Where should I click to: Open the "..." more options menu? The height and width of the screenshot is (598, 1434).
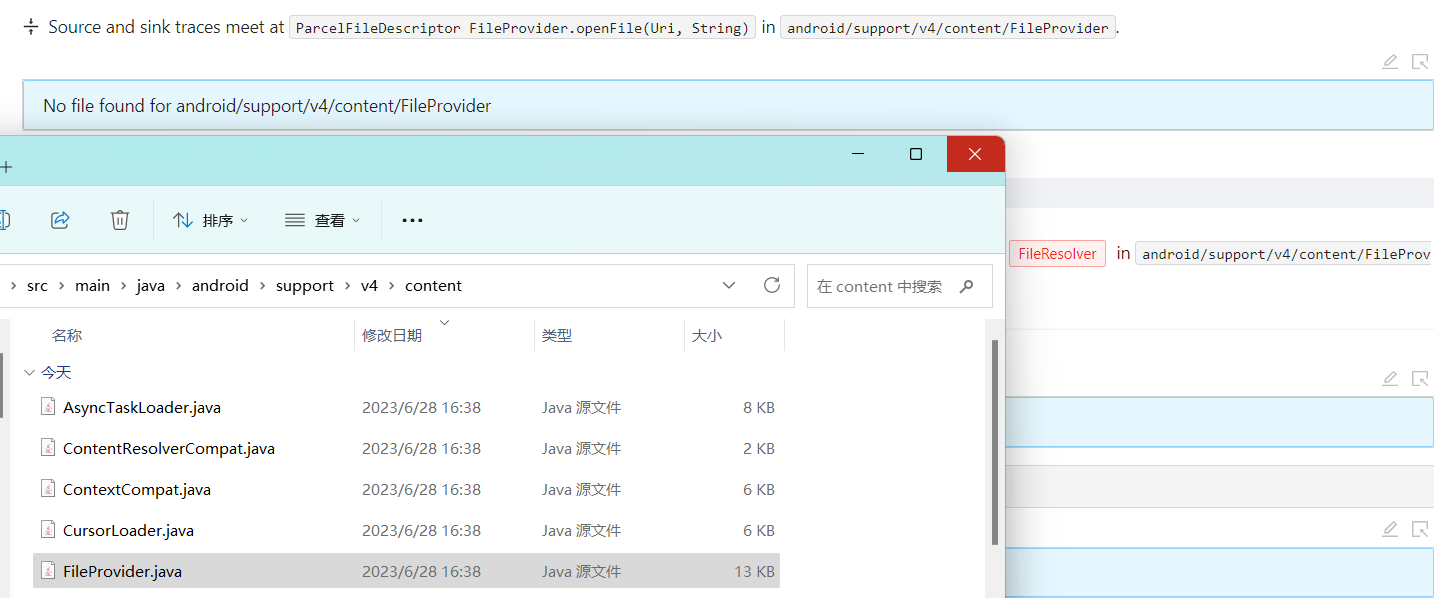point(412,220)
